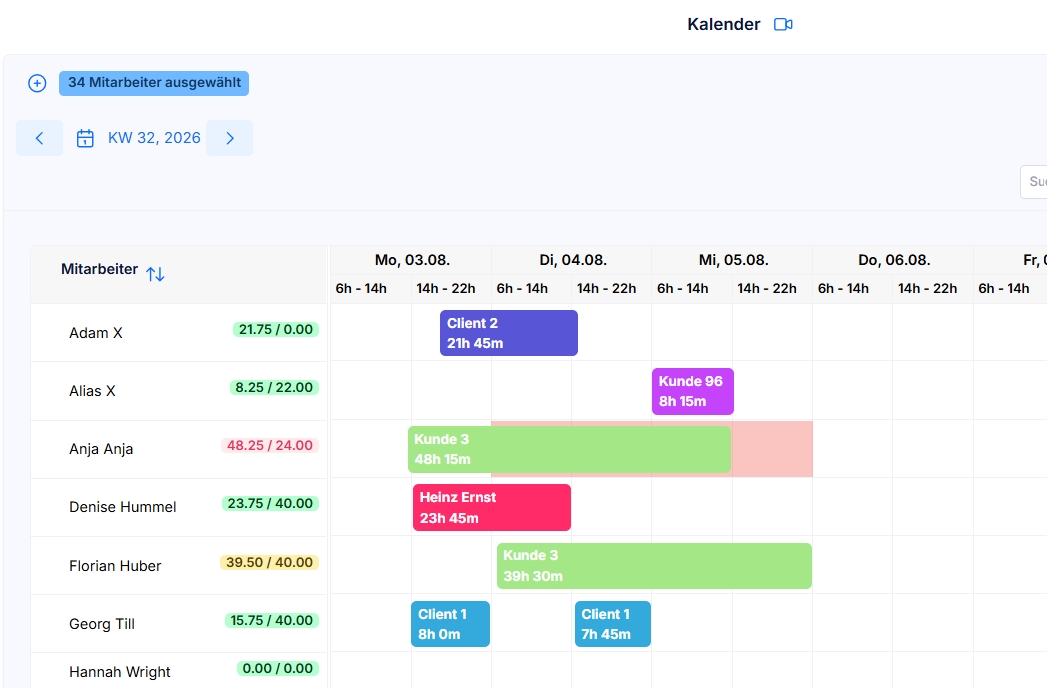Select Adam X's Client 2 shift block
This screenshot has width=1047, height=688.
(x=509, y=333)
